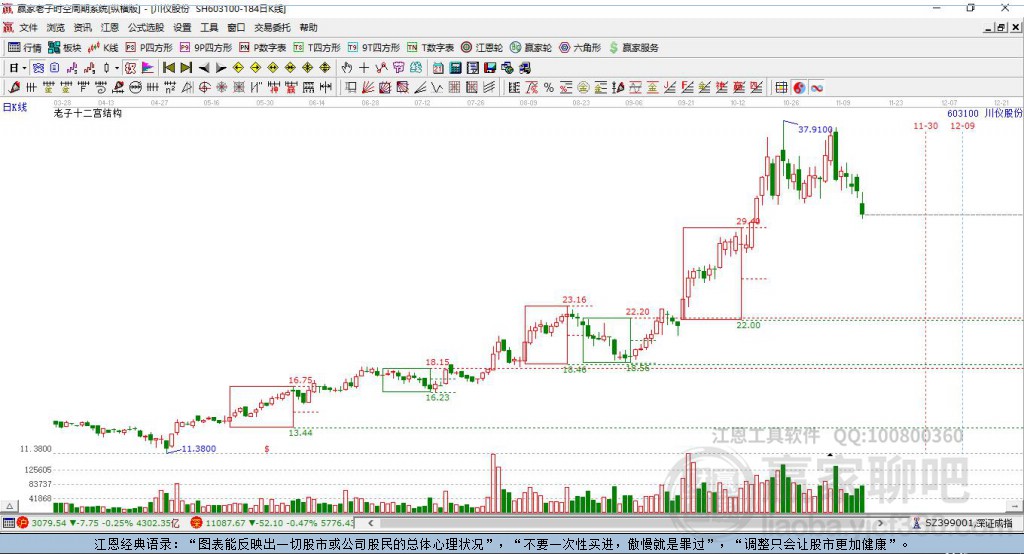Click the 深 index status entry
Image resolution: width=1024 pixels, height=554 pixels.
(272, 523)
